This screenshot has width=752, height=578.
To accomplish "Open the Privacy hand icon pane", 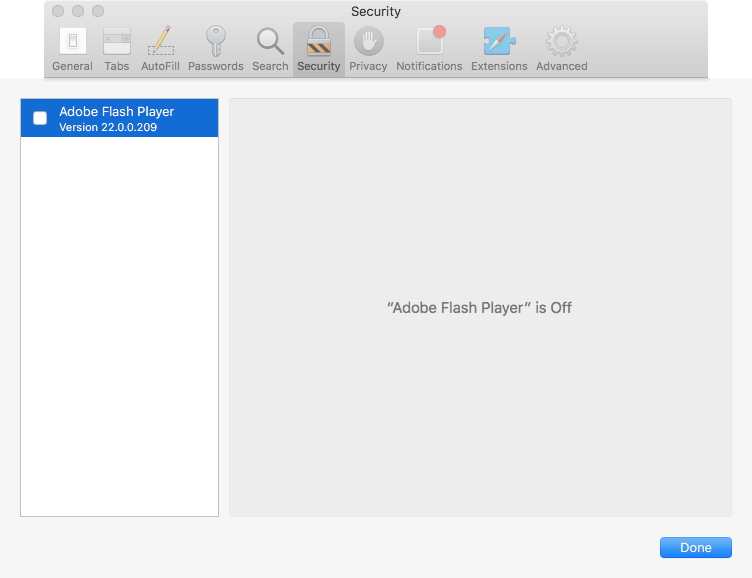I will (x=368, y=49).
